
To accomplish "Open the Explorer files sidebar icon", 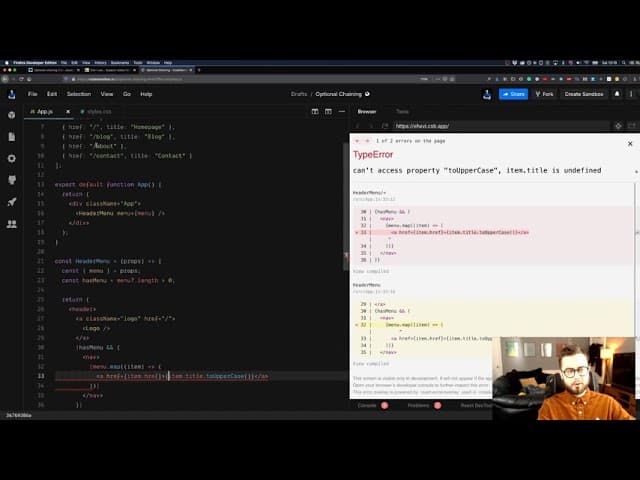I will point(12,137).
